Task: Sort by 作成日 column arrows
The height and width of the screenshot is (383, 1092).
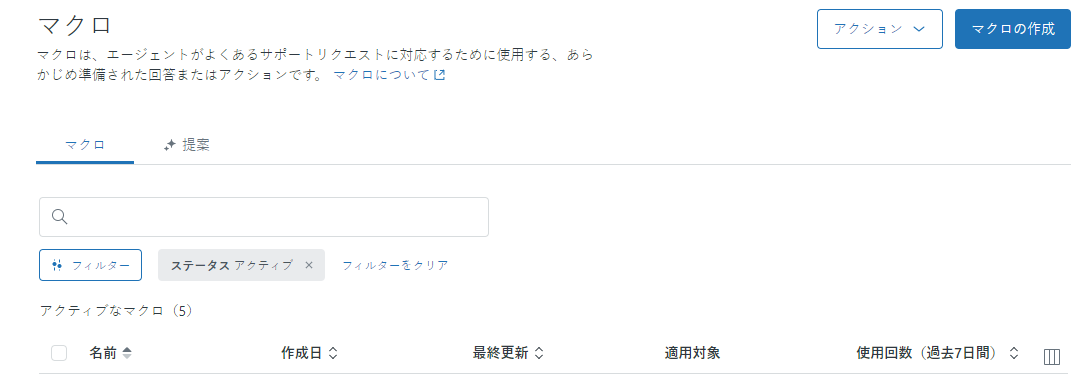Action: (333, 353)
